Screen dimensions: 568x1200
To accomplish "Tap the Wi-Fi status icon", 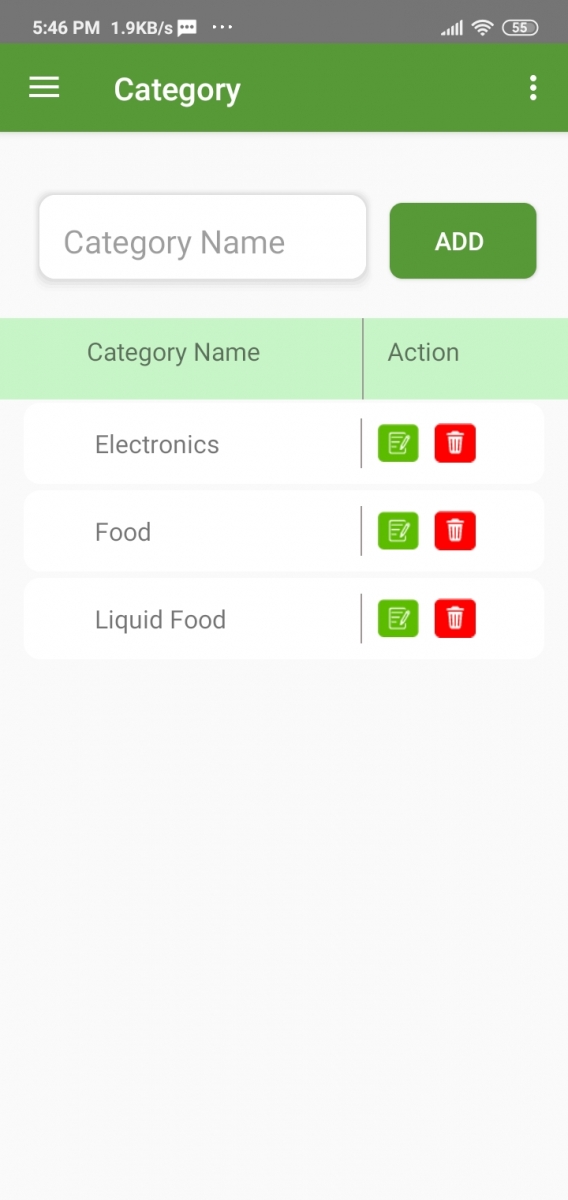I will (x=483, y=28).
